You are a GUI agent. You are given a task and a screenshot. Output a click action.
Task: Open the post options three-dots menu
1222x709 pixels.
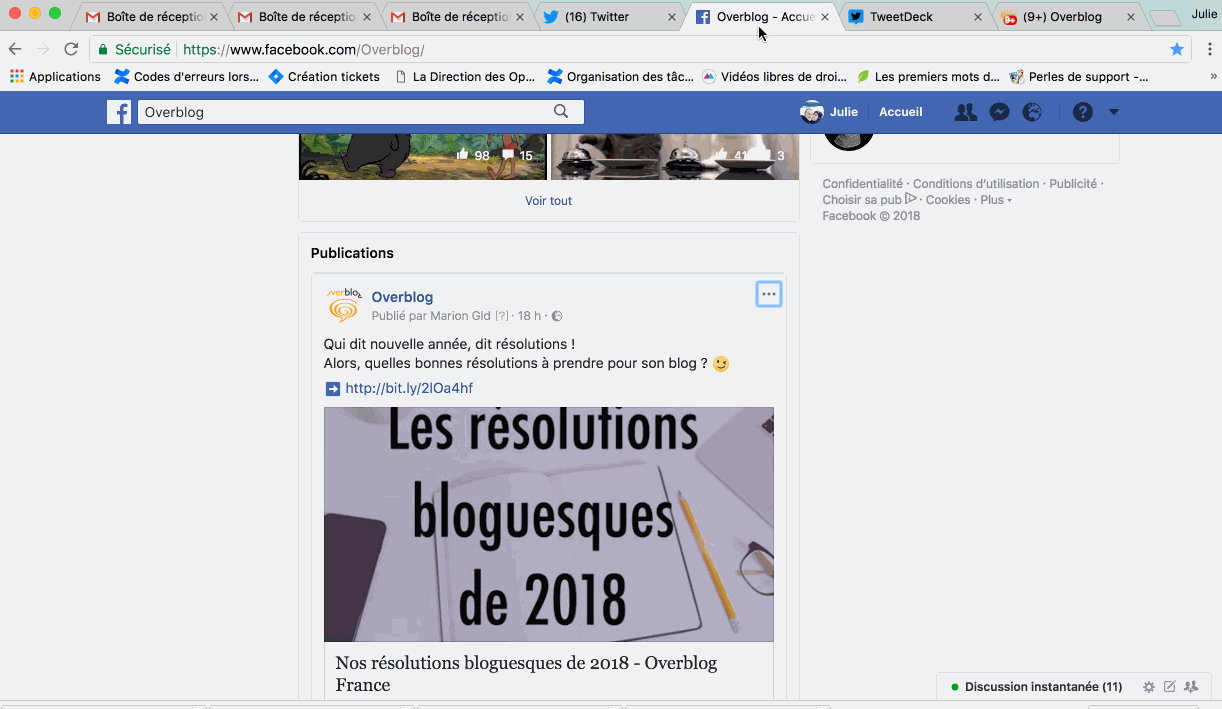click(768, 294)
